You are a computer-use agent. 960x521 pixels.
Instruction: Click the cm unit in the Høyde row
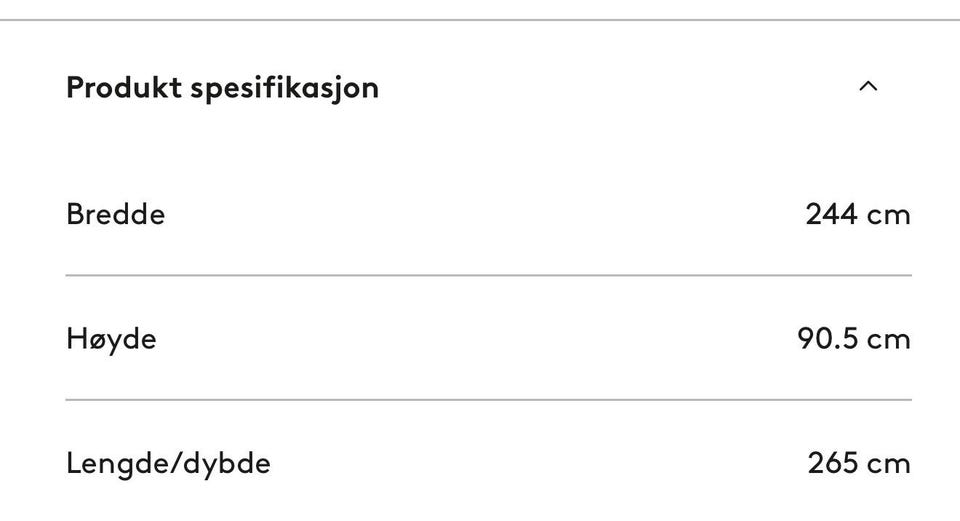pyautogui.click(x=889, y=341)
